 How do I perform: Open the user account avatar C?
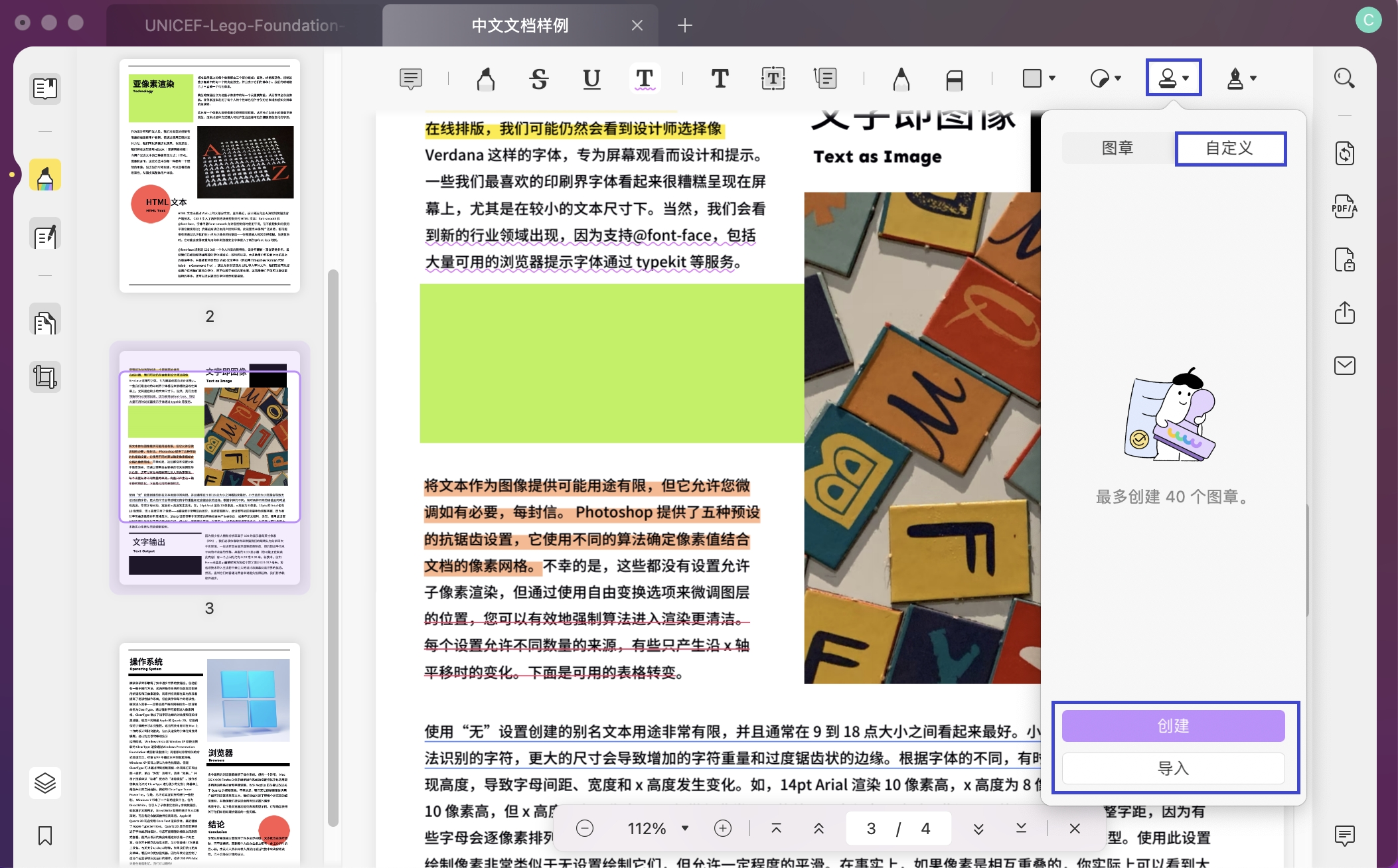pos(1369,21)
